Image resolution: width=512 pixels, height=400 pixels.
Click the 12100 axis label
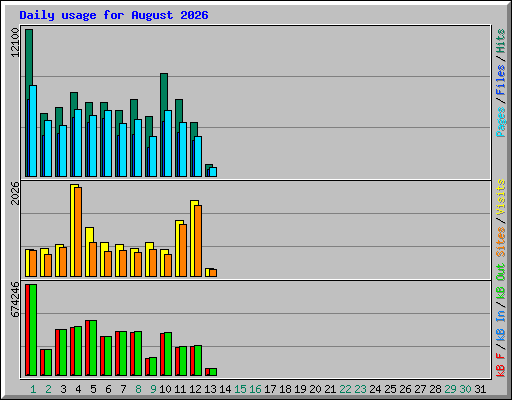coord(15,42)
